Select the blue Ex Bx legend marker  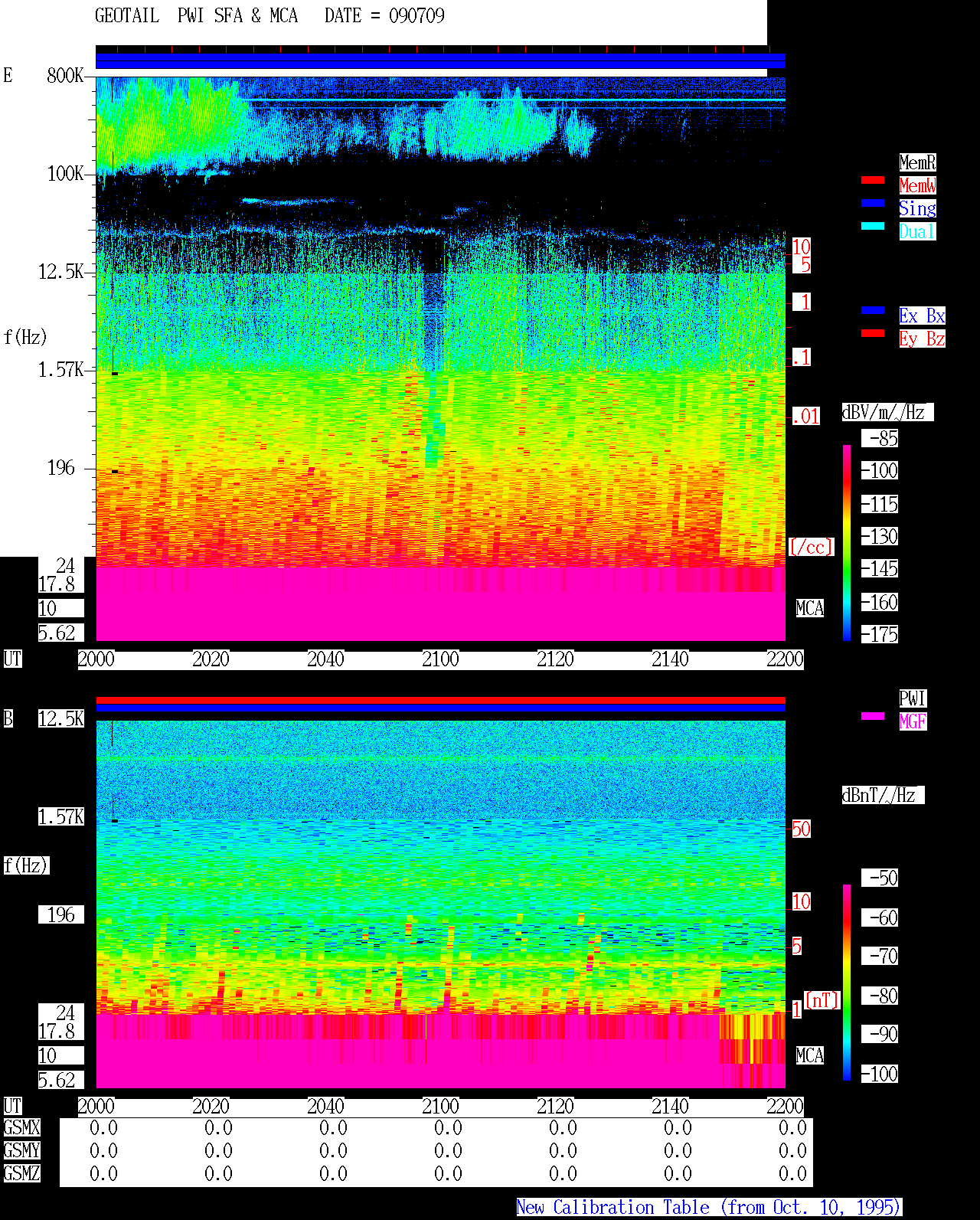[x=873, y=310]
